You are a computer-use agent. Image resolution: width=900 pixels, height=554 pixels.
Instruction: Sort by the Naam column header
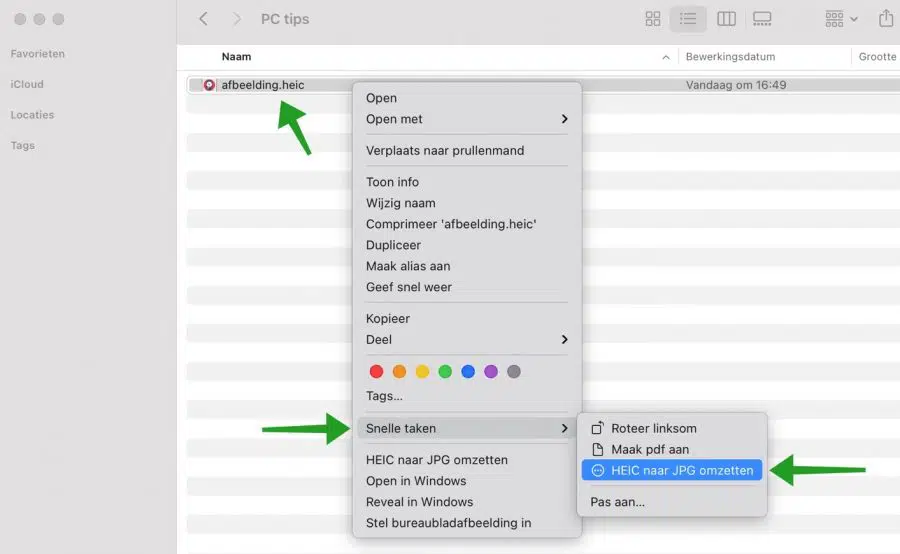[236, 57]
